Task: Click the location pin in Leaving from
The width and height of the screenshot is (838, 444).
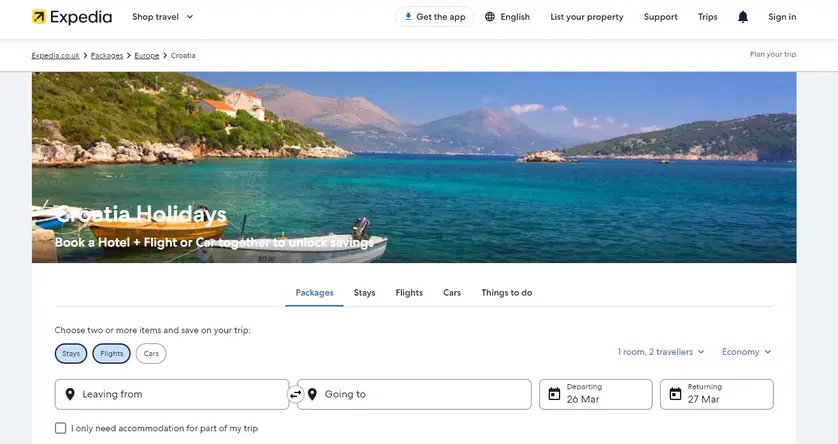Action: pyautogui.click(x=70, y=394)
